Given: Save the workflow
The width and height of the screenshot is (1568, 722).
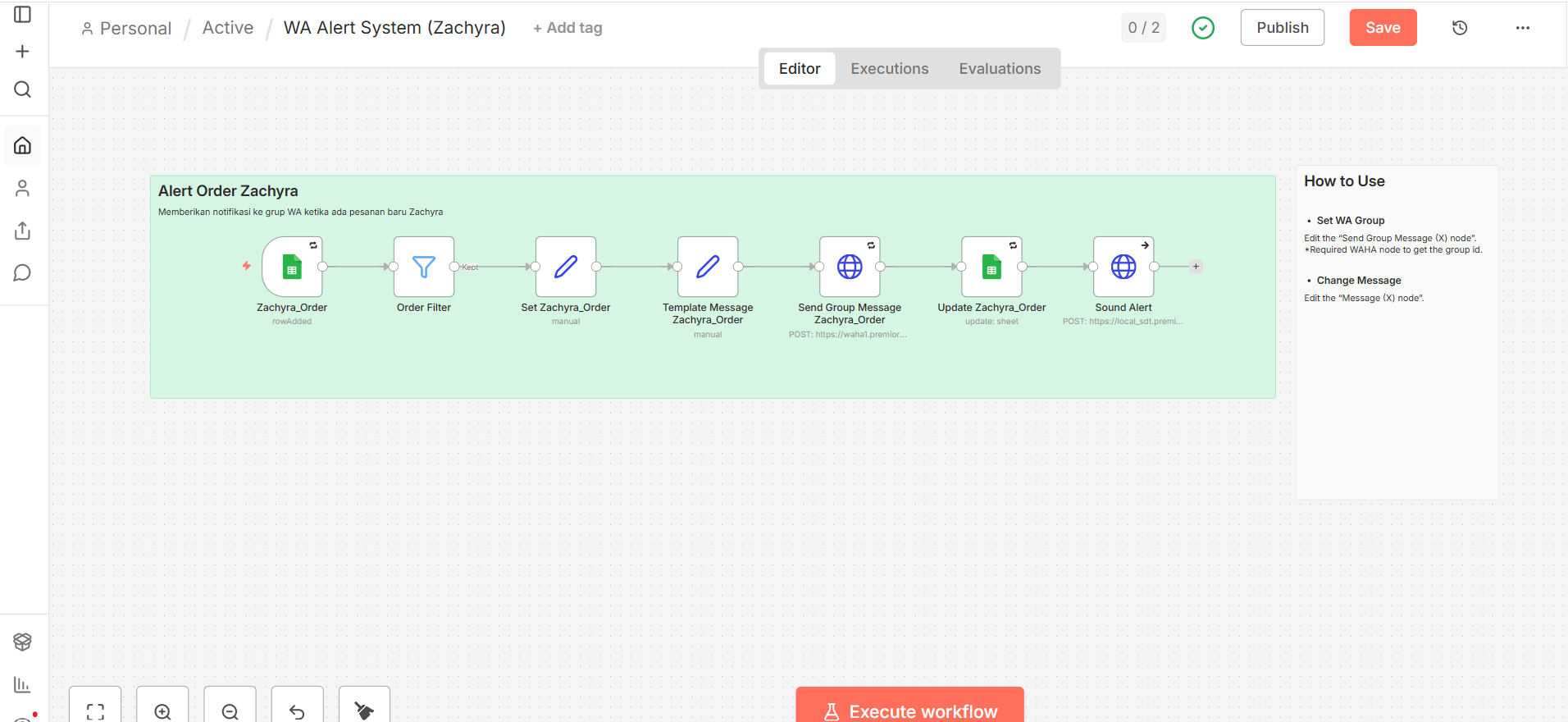Looking at the screenshot, I should pos(1383,28).
